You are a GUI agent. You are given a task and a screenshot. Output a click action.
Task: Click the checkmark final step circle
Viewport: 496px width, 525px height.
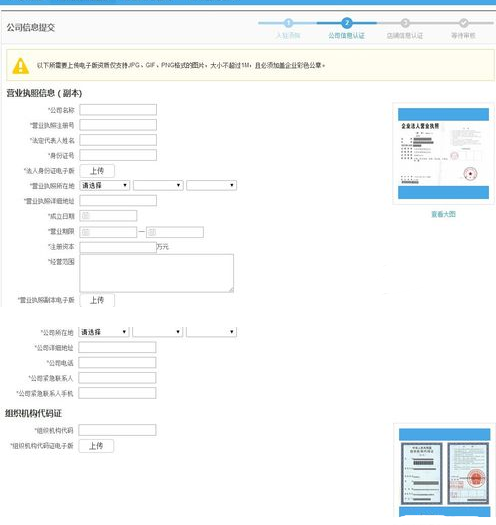464,23
